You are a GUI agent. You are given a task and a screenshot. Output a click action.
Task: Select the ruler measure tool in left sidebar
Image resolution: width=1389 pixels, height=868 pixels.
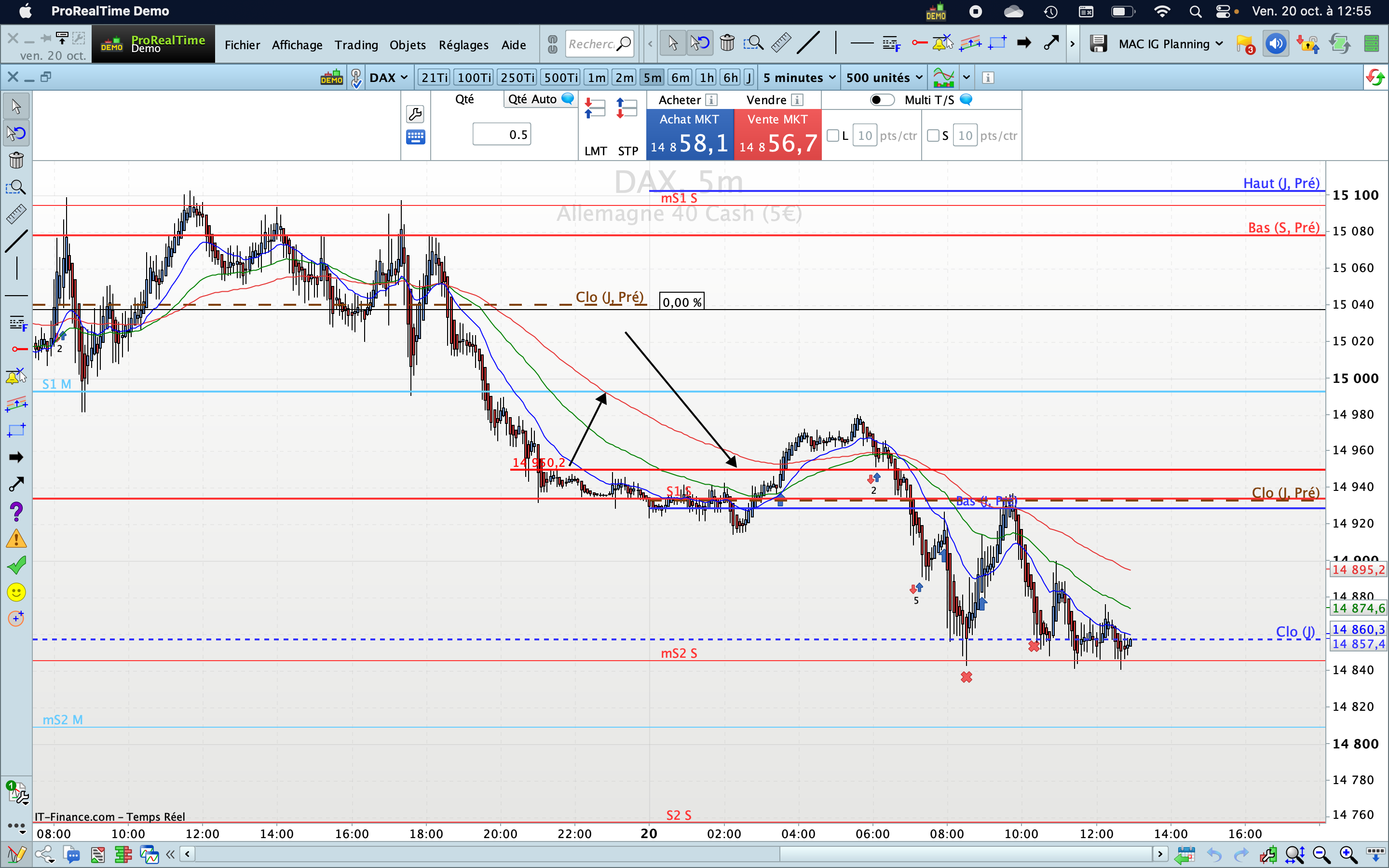16,214
